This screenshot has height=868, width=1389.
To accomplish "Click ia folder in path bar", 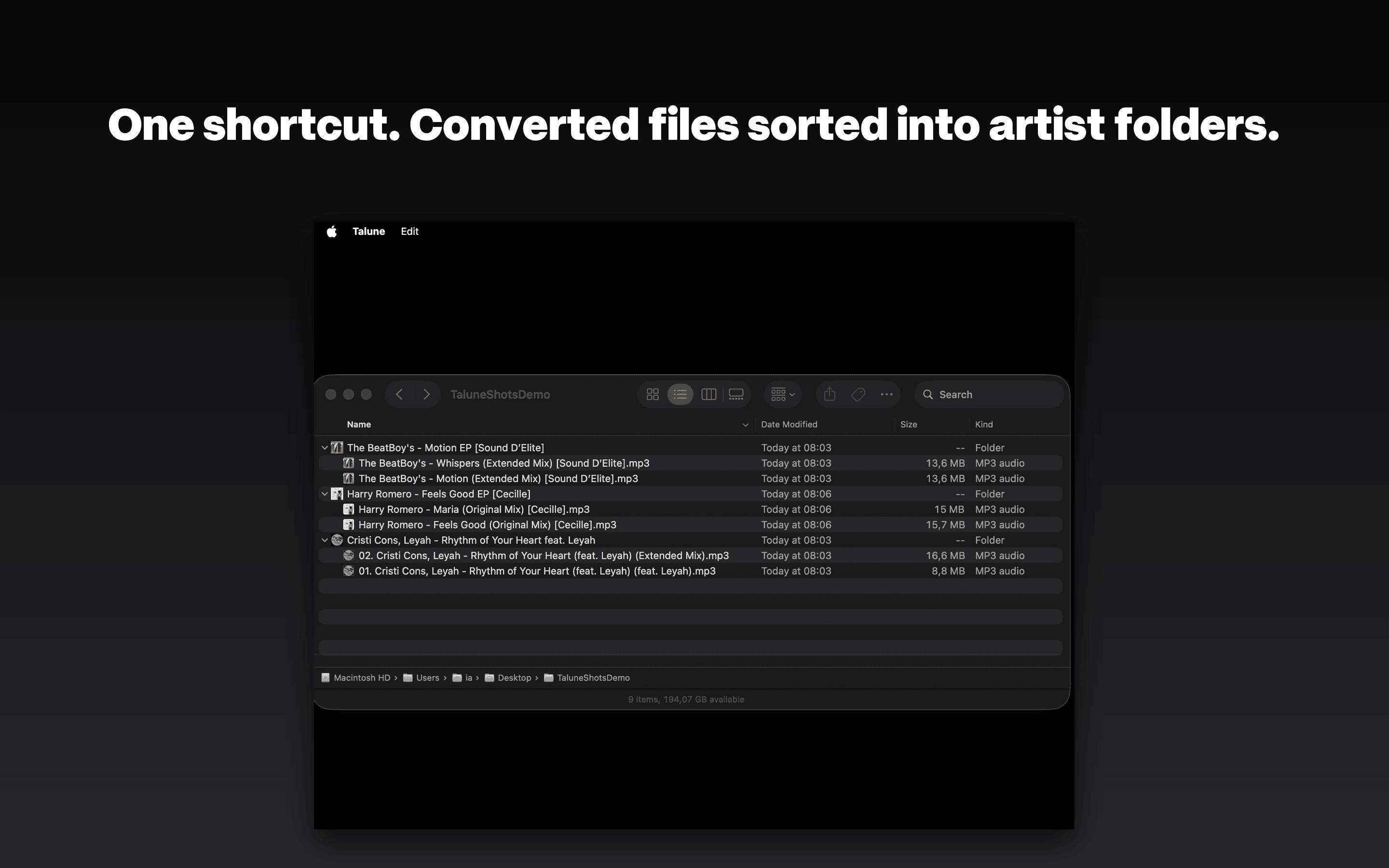I will 463,678.
